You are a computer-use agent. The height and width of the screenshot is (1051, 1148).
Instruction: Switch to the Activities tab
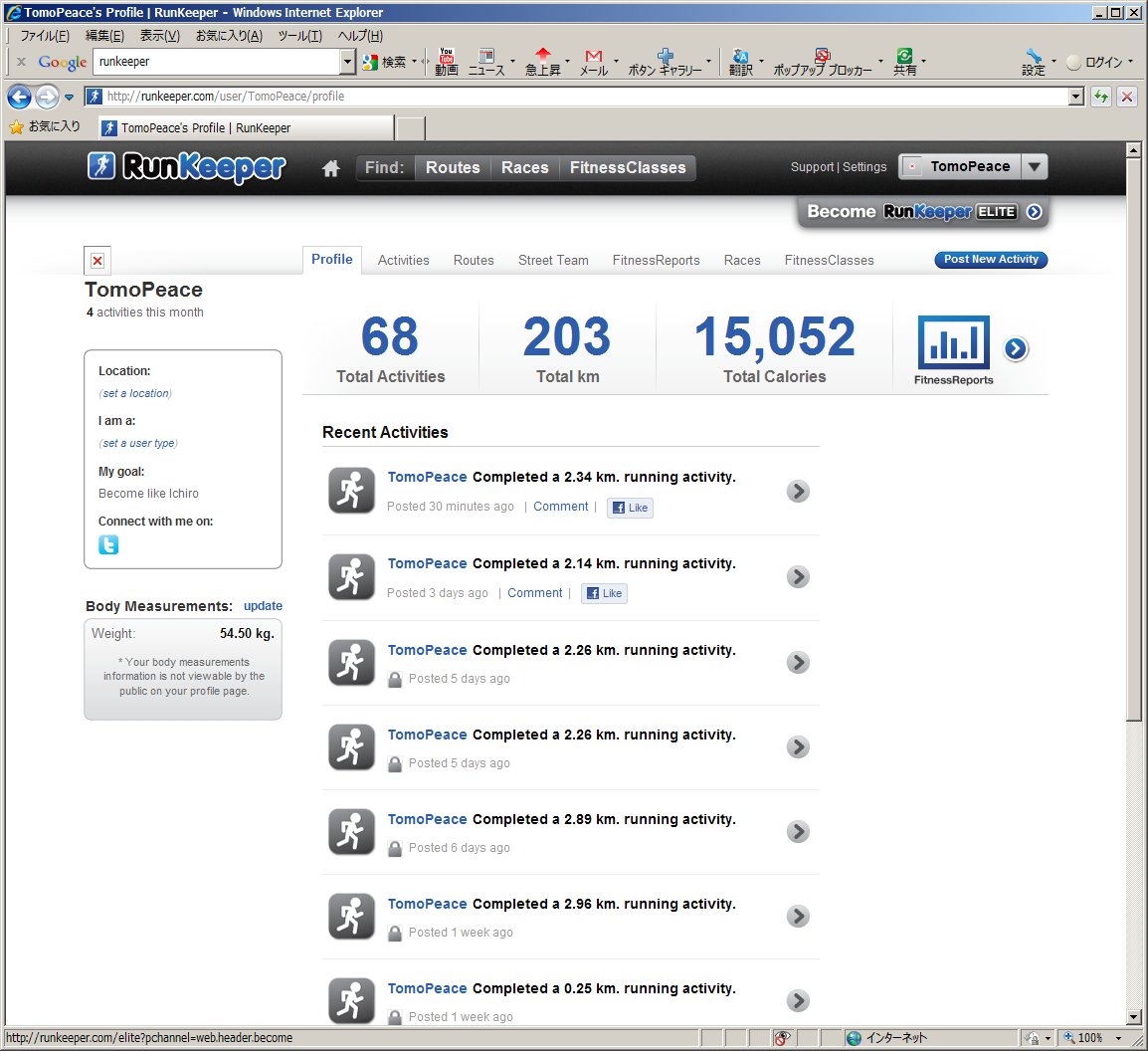pos(403,260)
